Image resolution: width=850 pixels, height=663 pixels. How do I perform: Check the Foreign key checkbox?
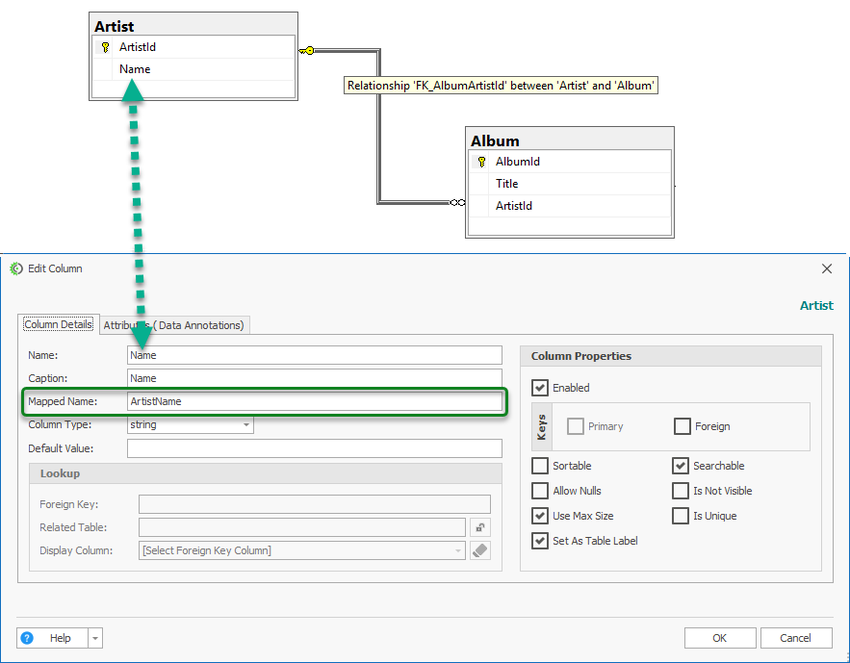682,426
